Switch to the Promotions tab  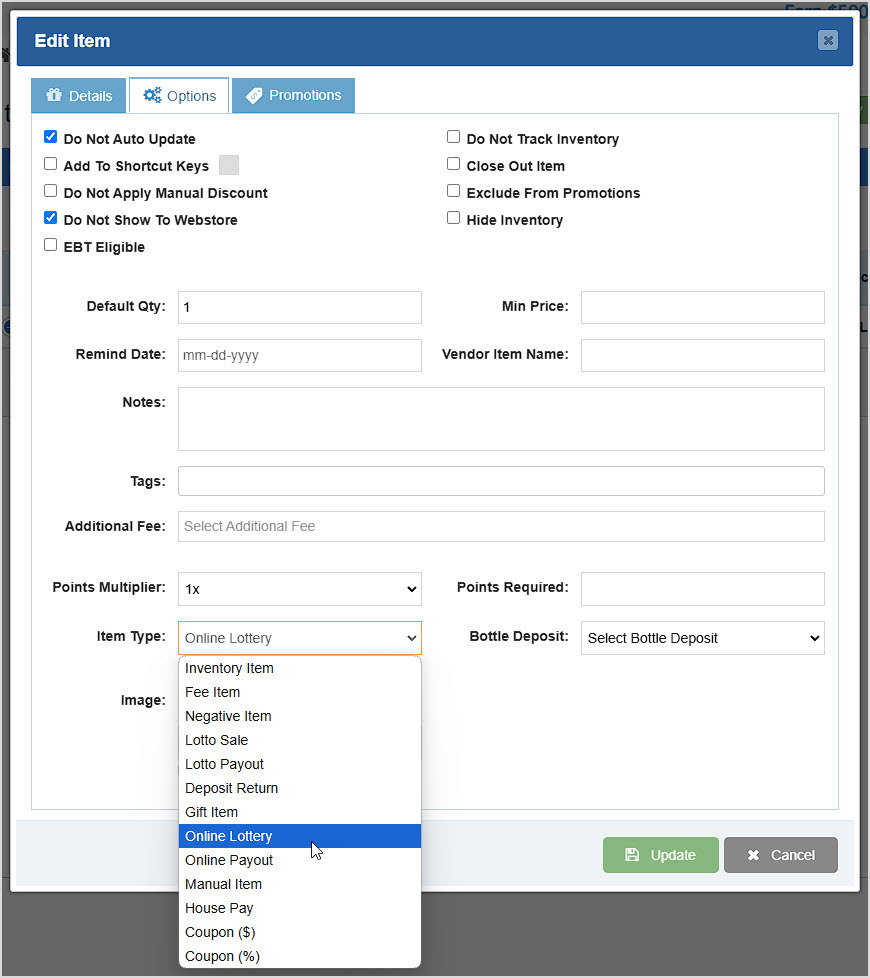293,95
